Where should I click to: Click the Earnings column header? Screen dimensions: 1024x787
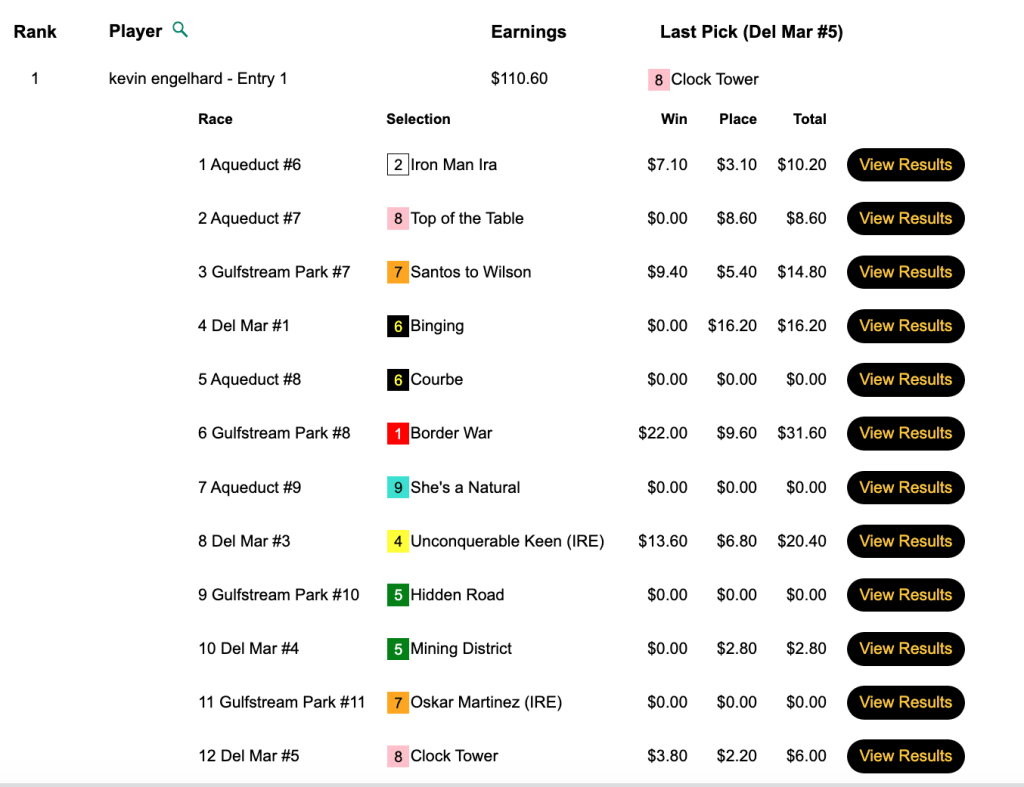[528, 32]
